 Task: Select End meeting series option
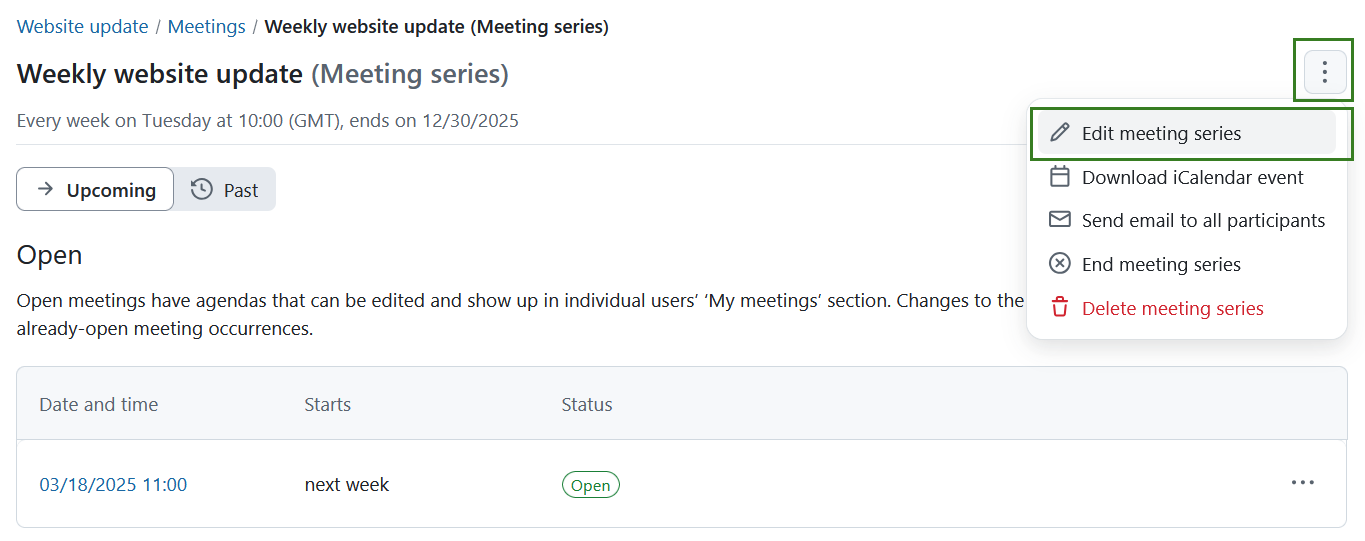click(1161, 265)
